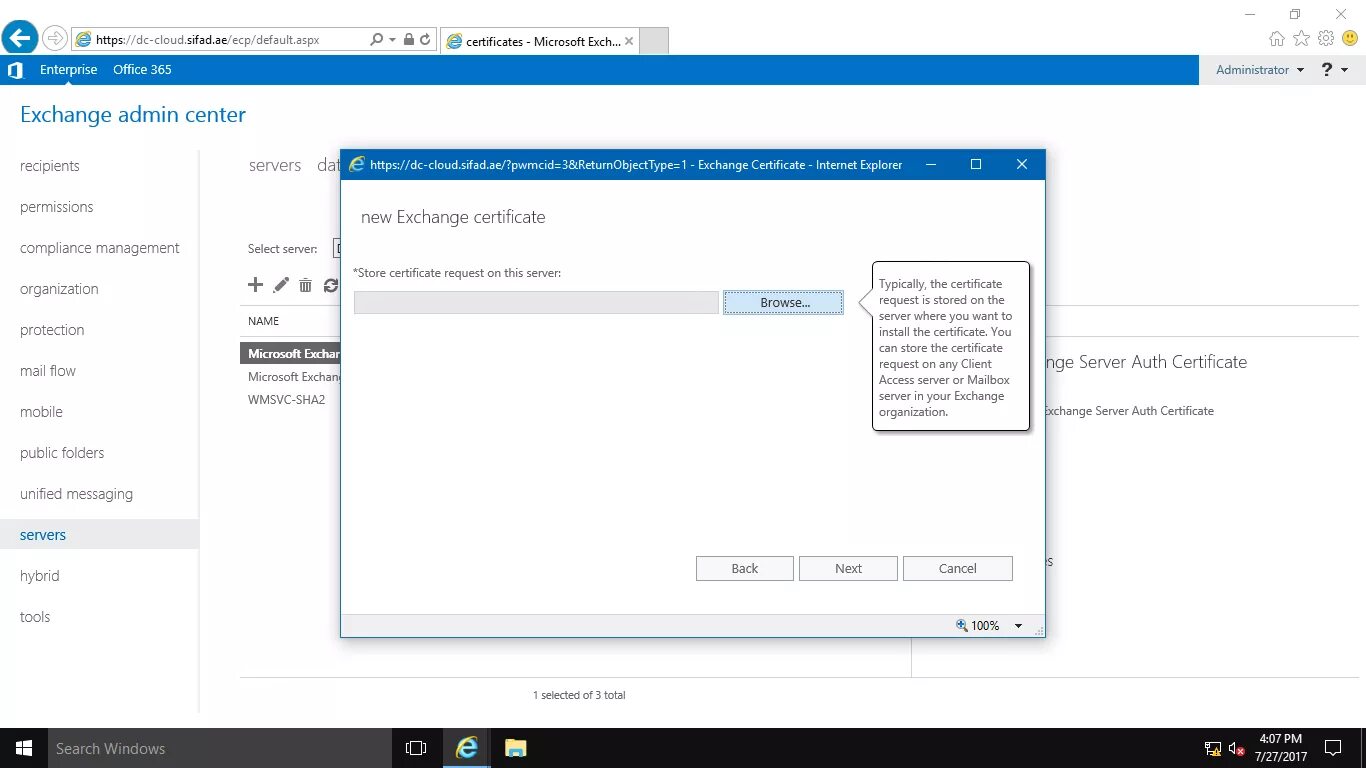This screenshot has width=1366, height=768.
Task: Open mobile in the left navigation
Action: coord(41,412)
